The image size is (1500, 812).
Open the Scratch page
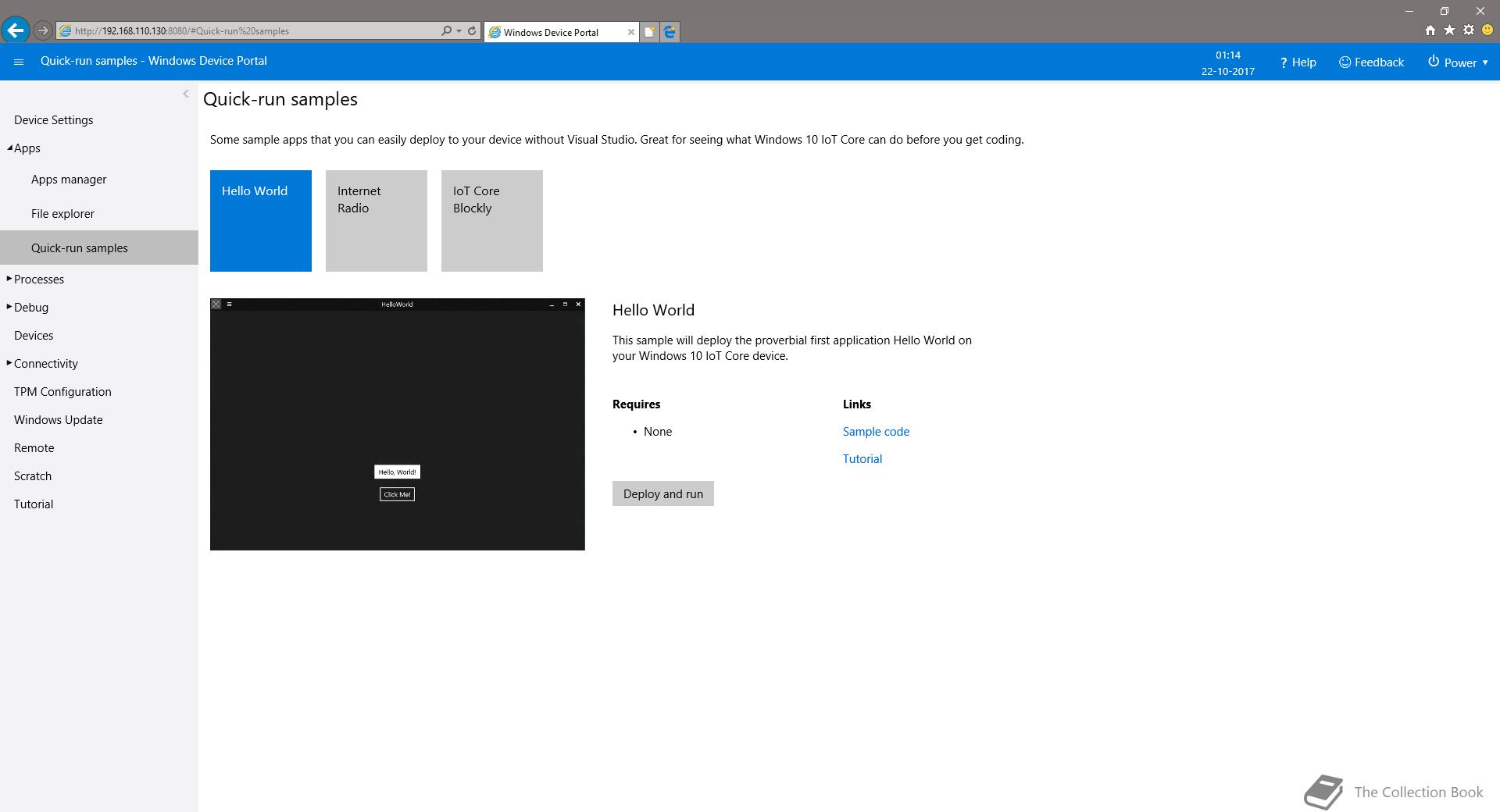coord(33,476)
